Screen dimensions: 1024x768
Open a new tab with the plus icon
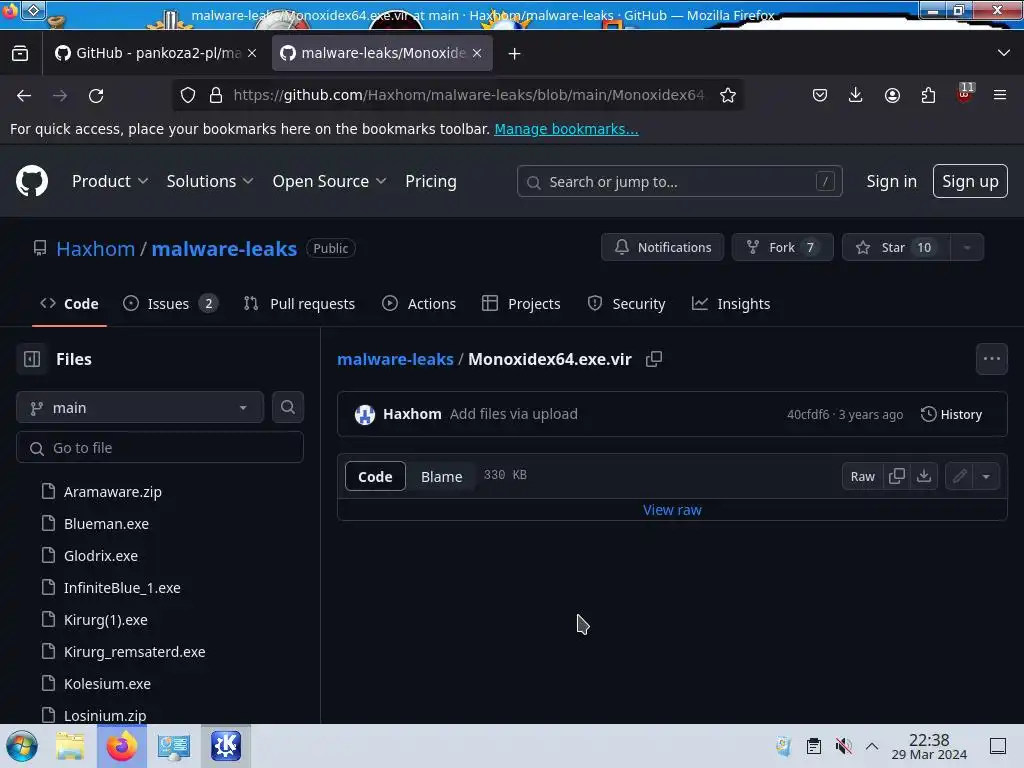515,54
